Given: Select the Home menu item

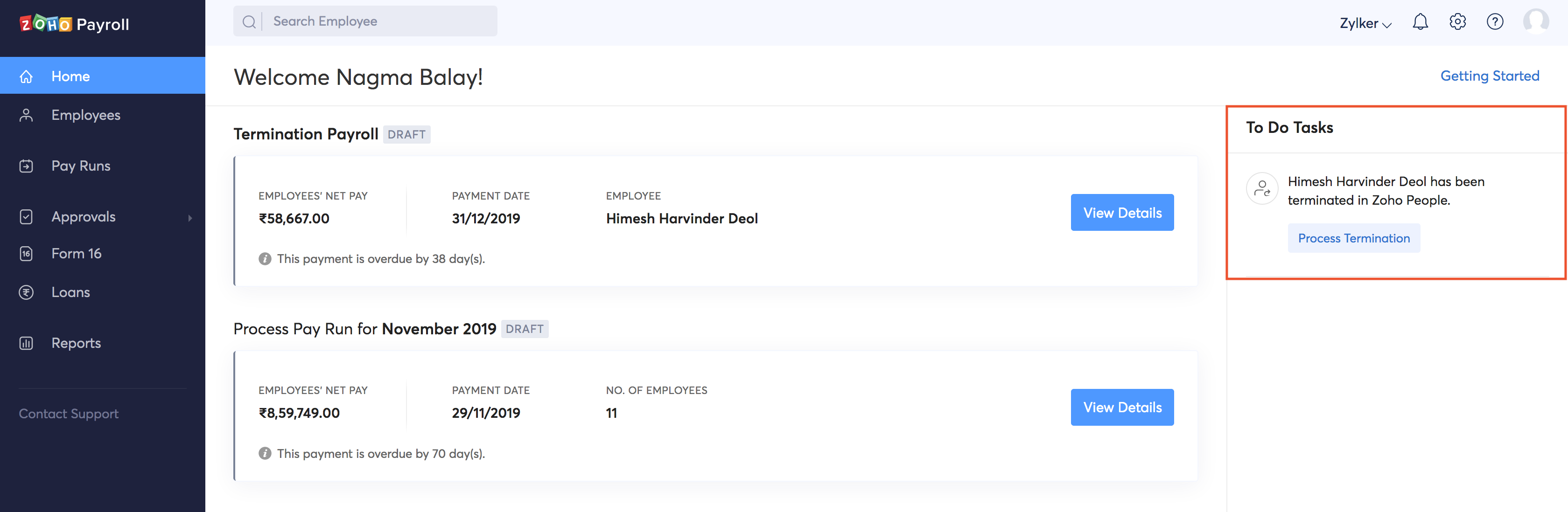Looking at the screenshot, I should [70, 76].
